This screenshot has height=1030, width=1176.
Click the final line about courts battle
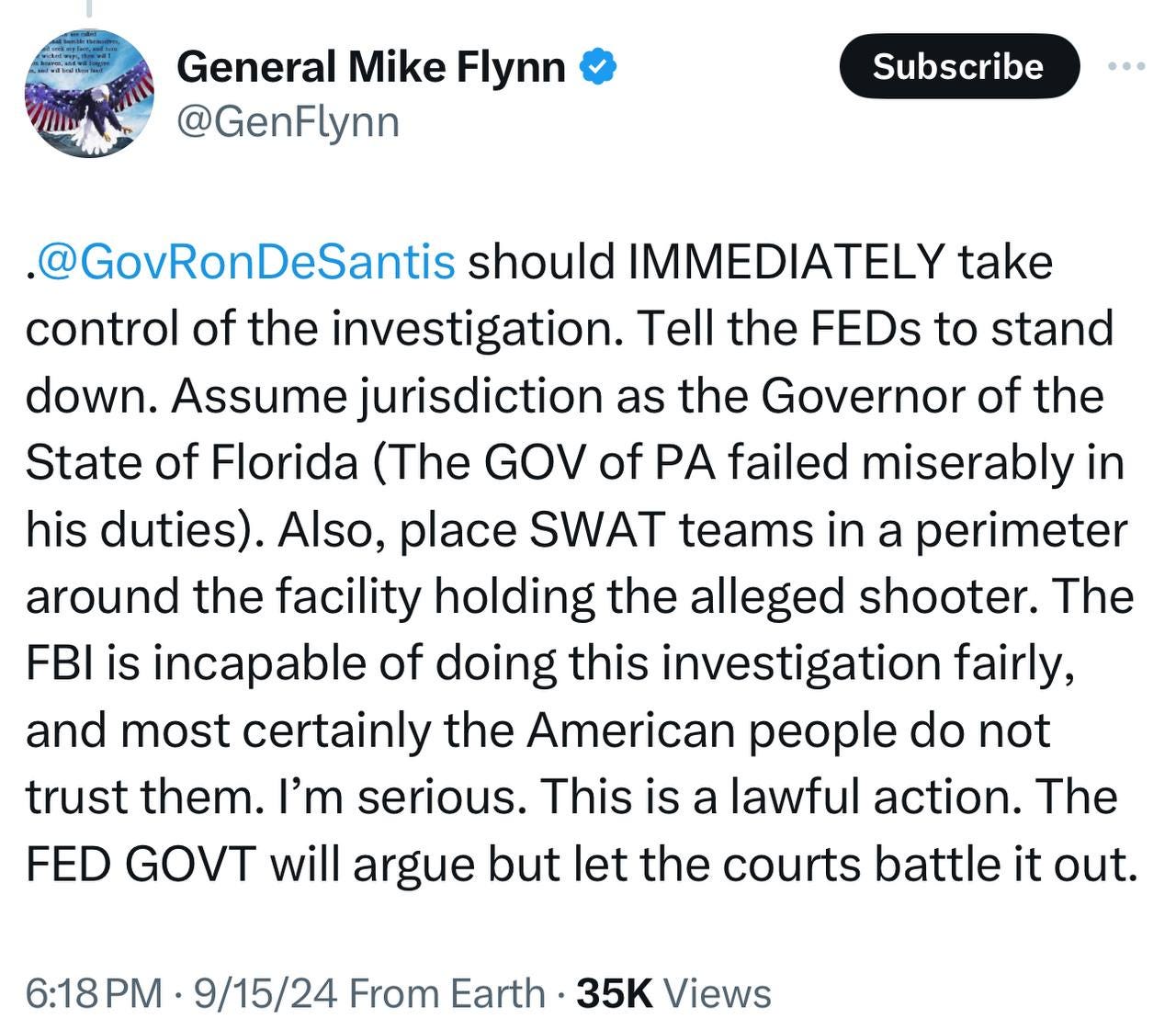(582, 865)
